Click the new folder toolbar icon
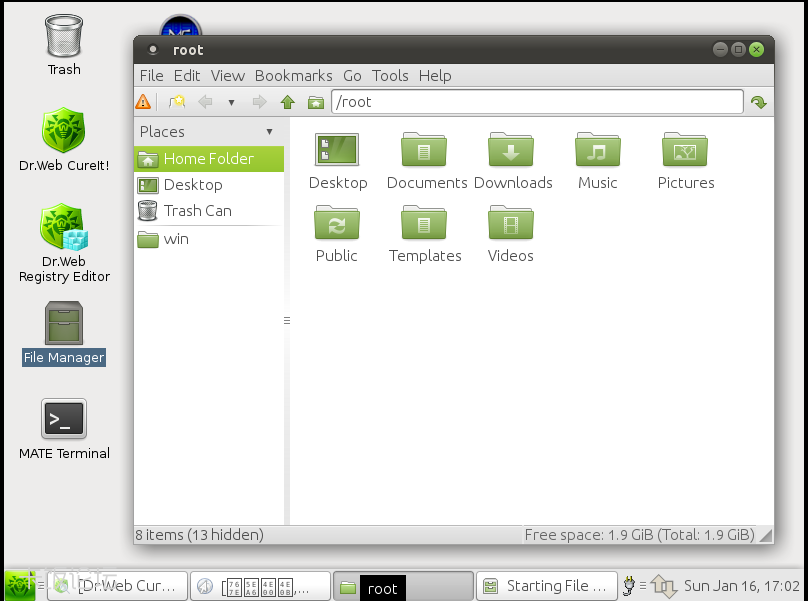 click(177, 102)
